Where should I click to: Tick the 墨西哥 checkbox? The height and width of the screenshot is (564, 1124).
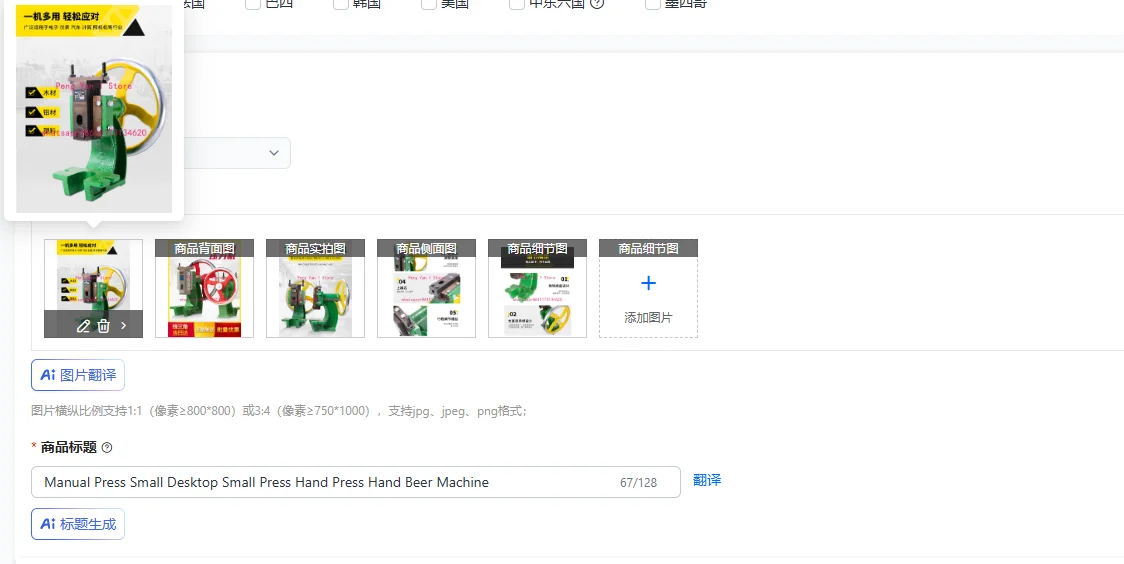652,4
